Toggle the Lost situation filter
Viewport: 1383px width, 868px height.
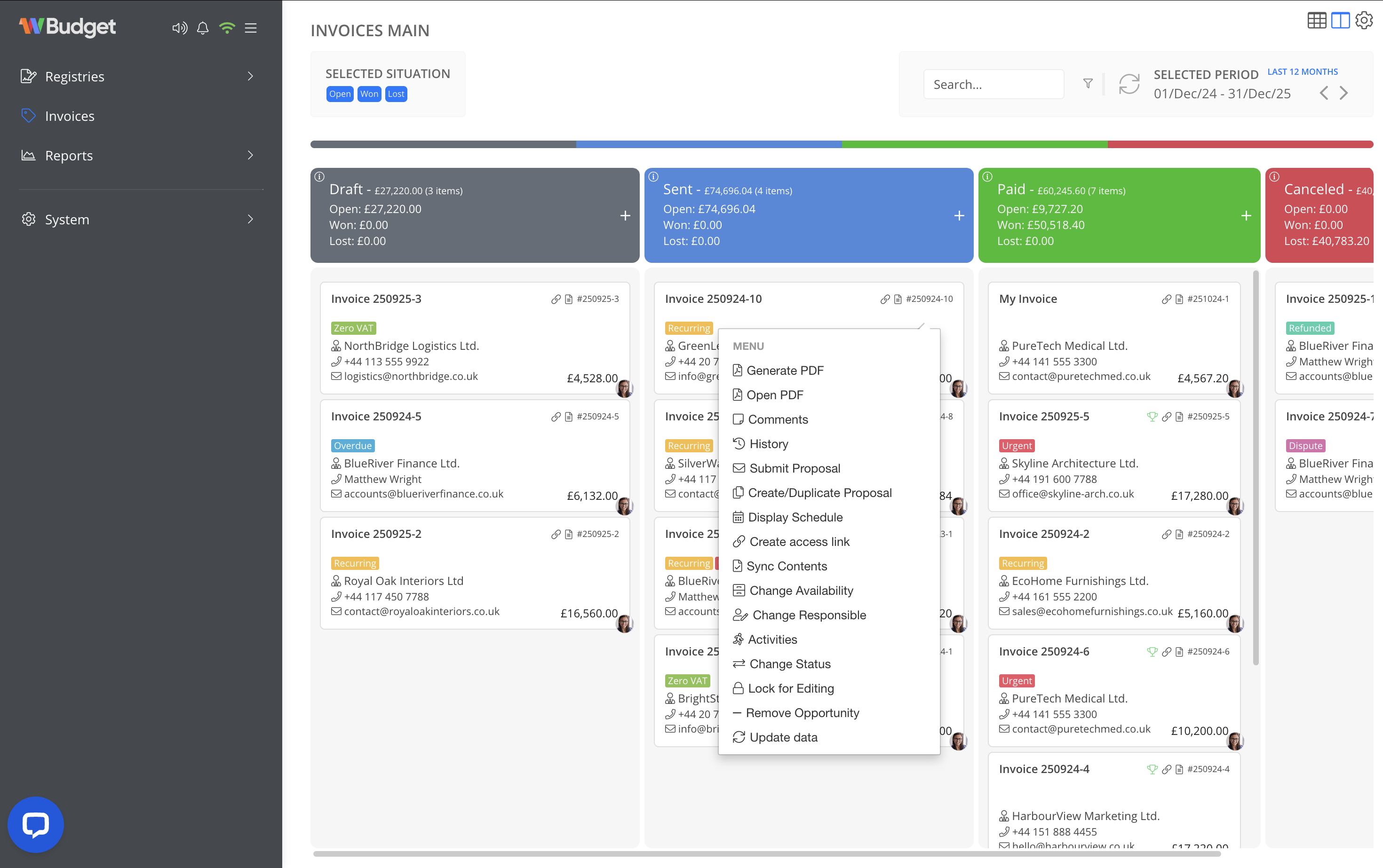point(396,94)
